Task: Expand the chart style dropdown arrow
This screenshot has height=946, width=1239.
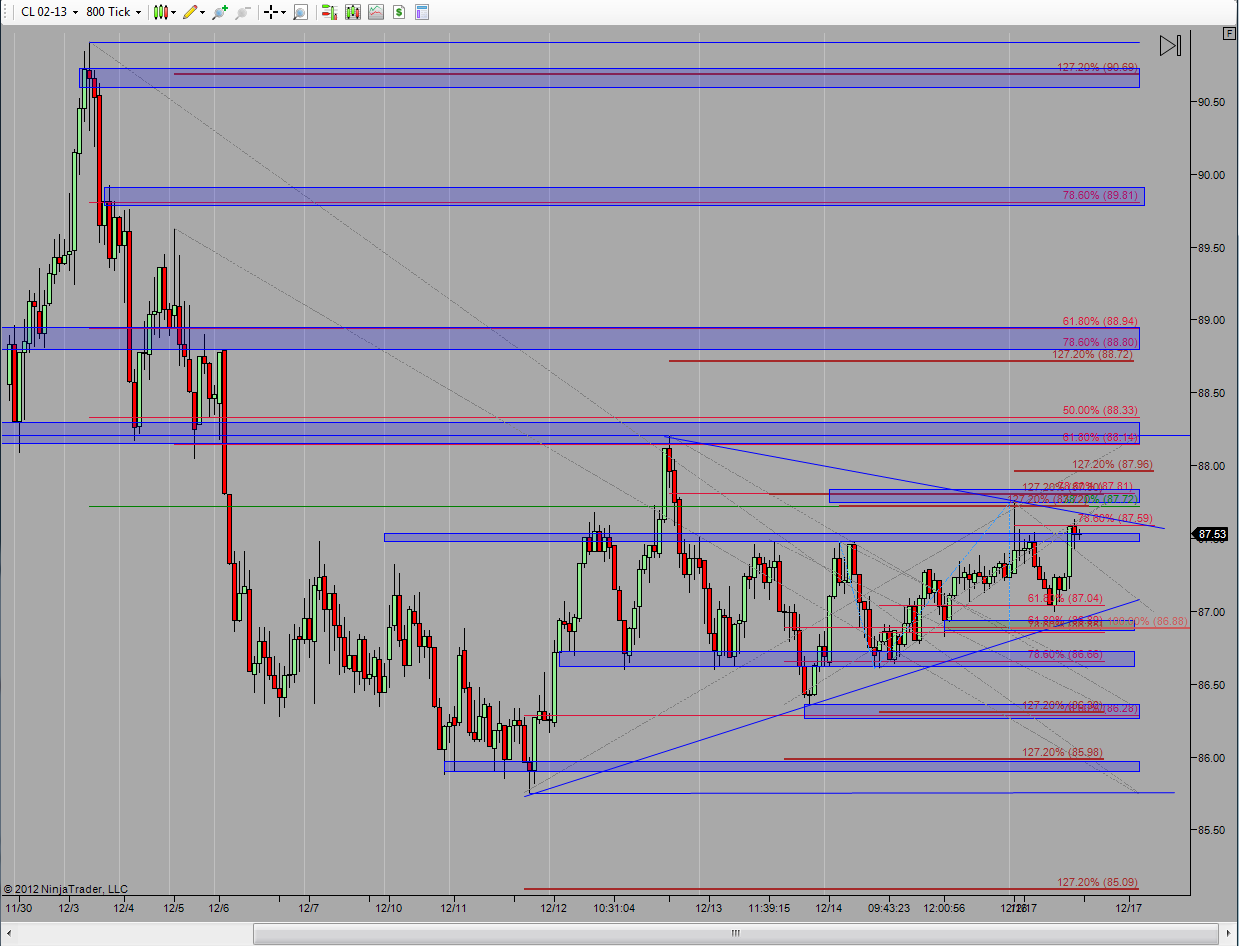Action: 173,13
